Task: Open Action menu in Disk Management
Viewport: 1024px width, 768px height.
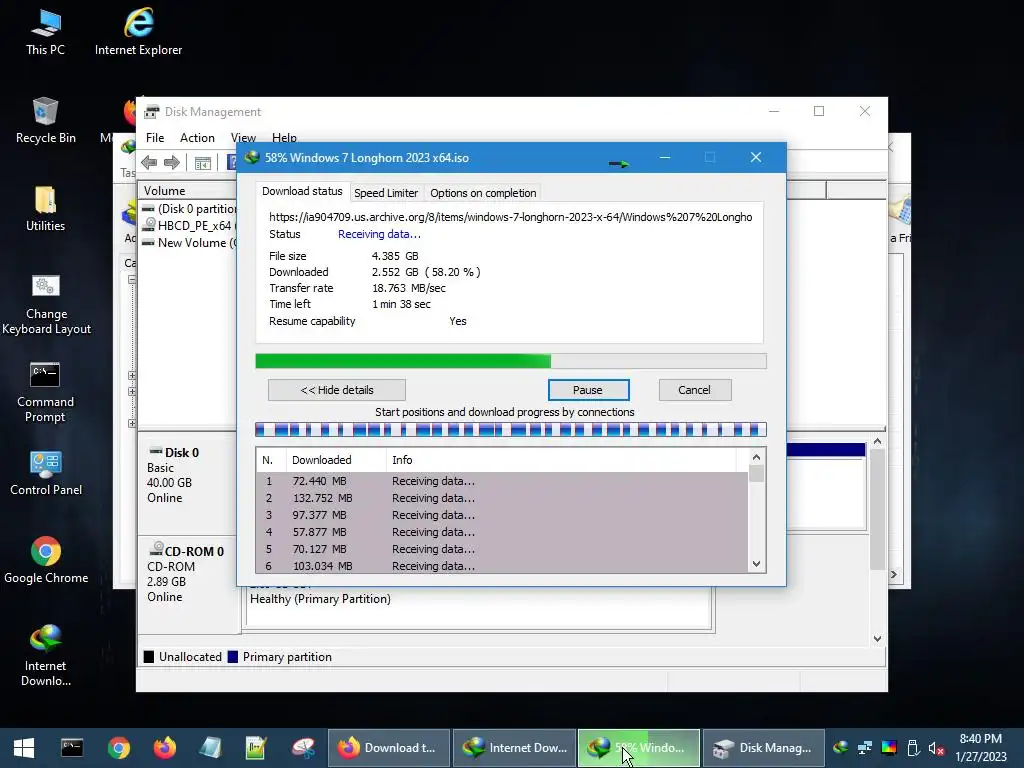Action: (x=197, y=138)
